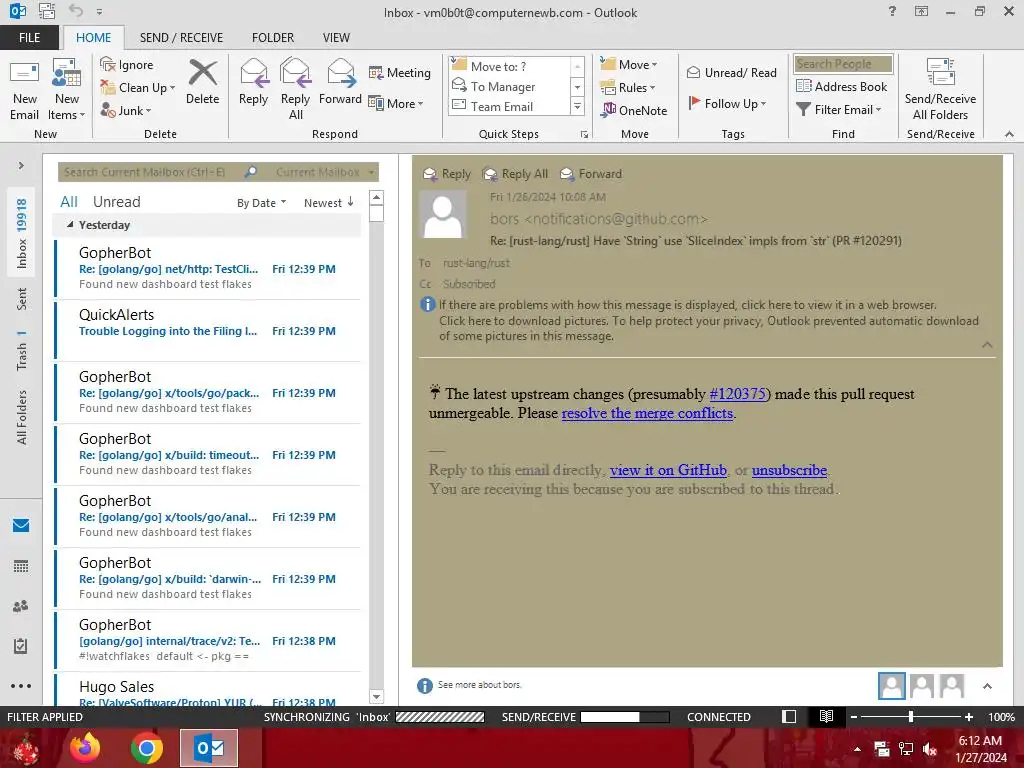Collapse the Yesterday group
Screen dimensions: 1024x768
point(71,225)
